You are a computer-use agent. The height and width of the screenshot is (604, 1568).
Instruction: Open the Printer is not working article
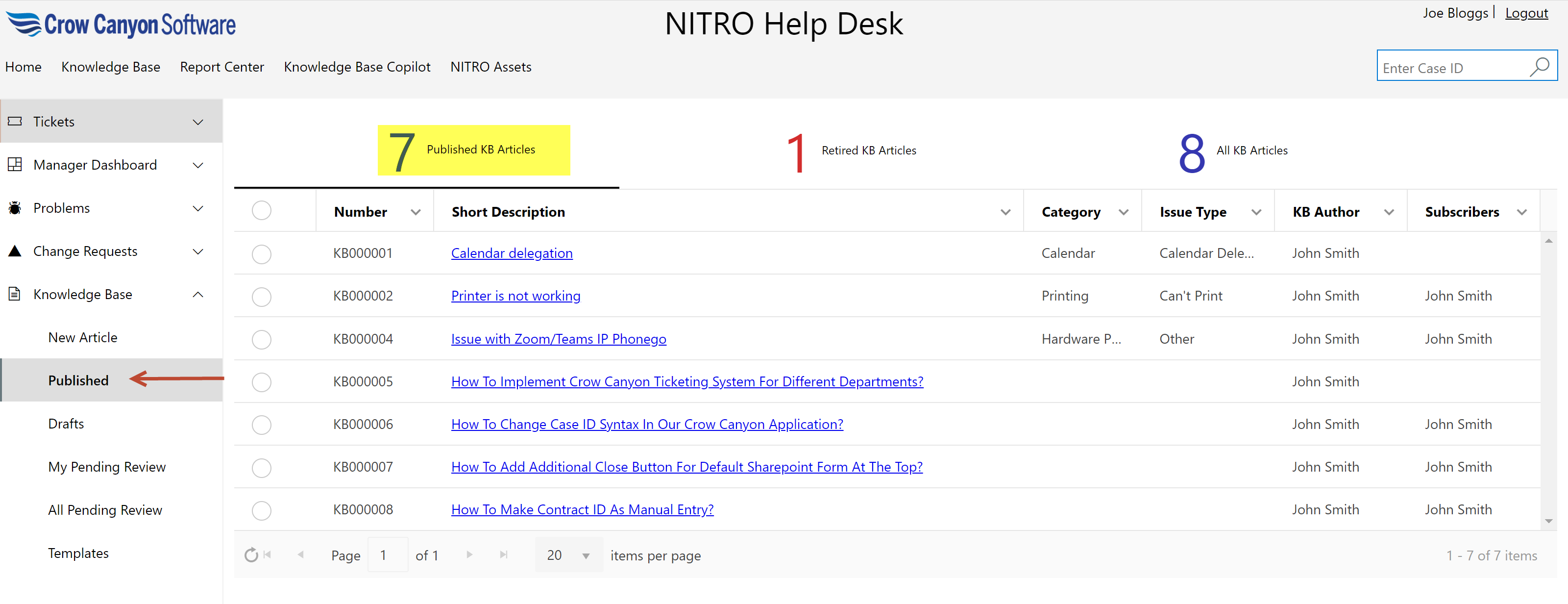click(515, 296)
